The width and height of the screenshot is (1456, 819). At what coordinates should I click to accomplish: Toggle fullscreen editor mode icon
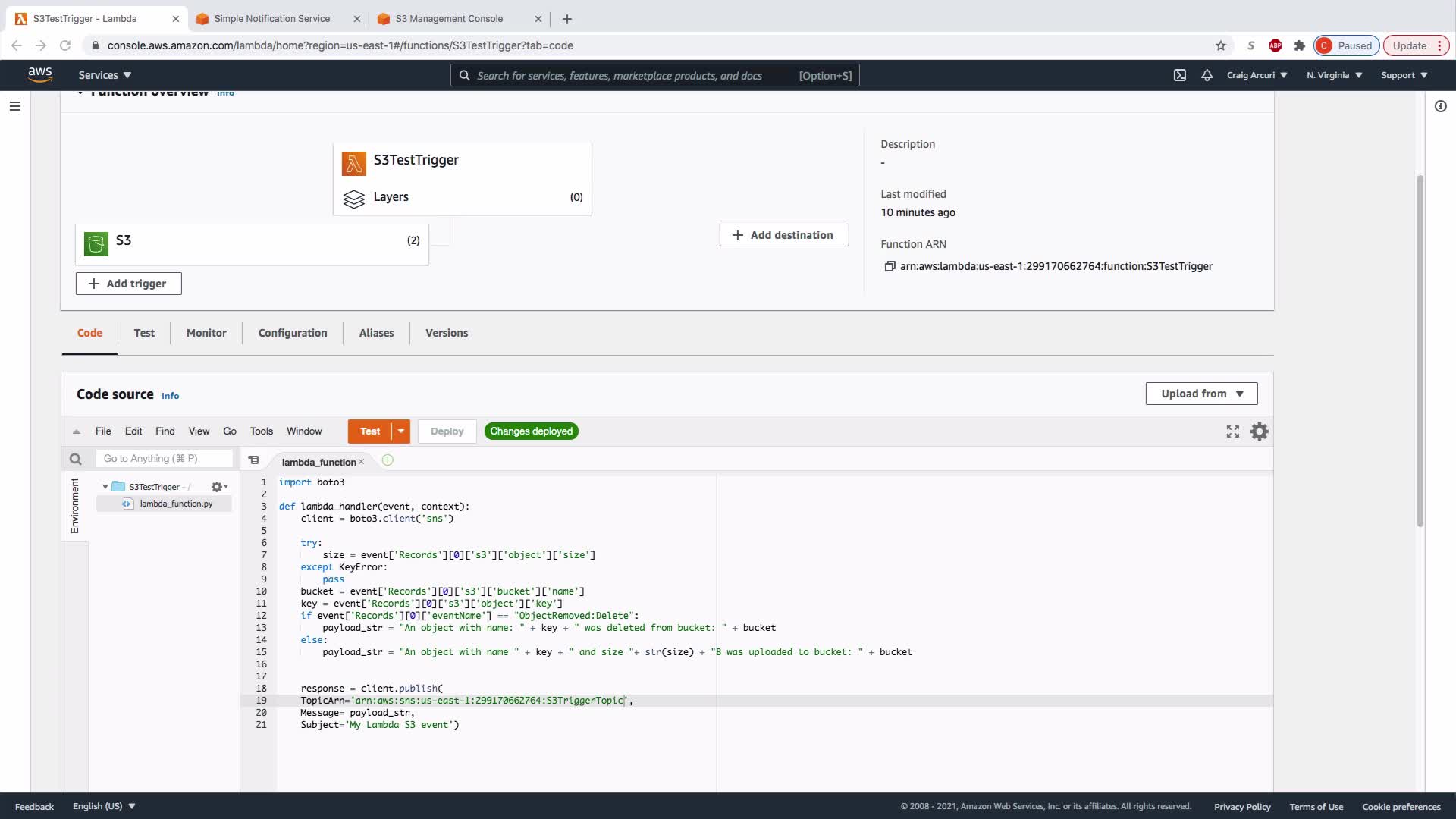click(1232, 431)
